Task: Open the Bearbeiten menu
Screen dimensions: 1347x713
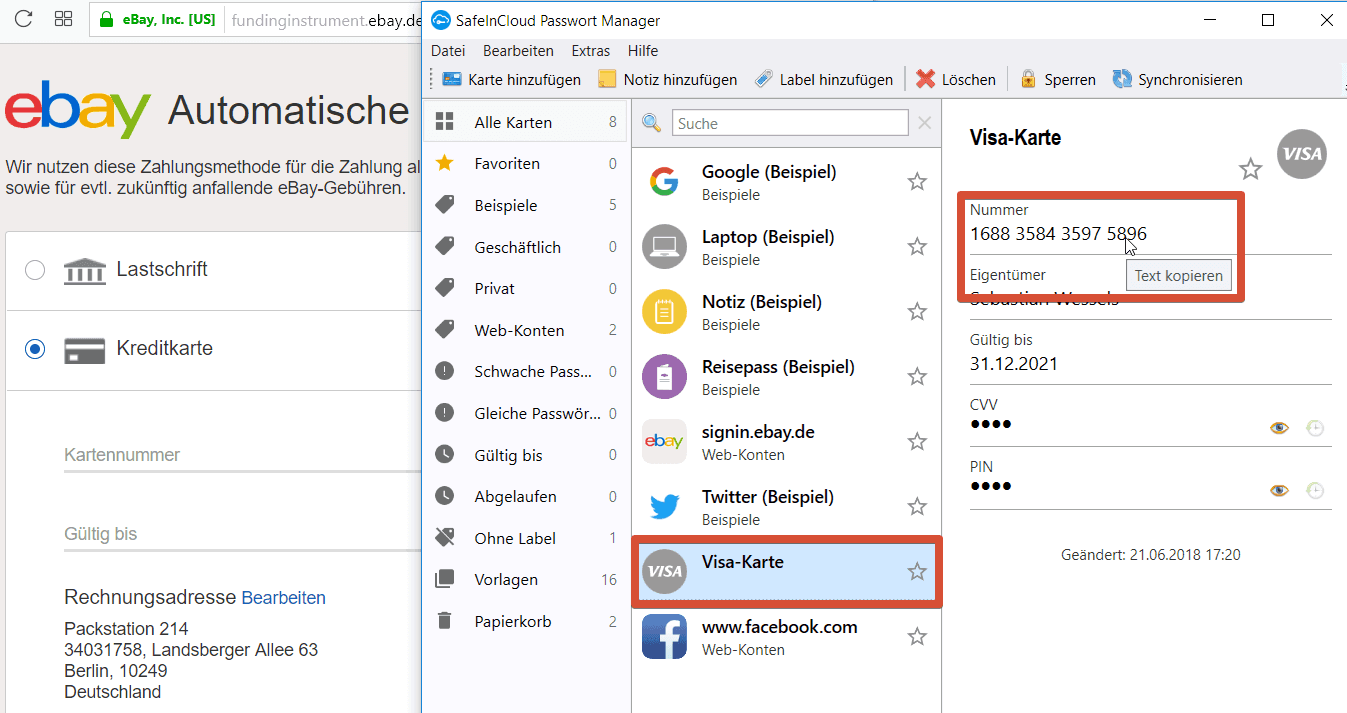Action: coord(518,51)
